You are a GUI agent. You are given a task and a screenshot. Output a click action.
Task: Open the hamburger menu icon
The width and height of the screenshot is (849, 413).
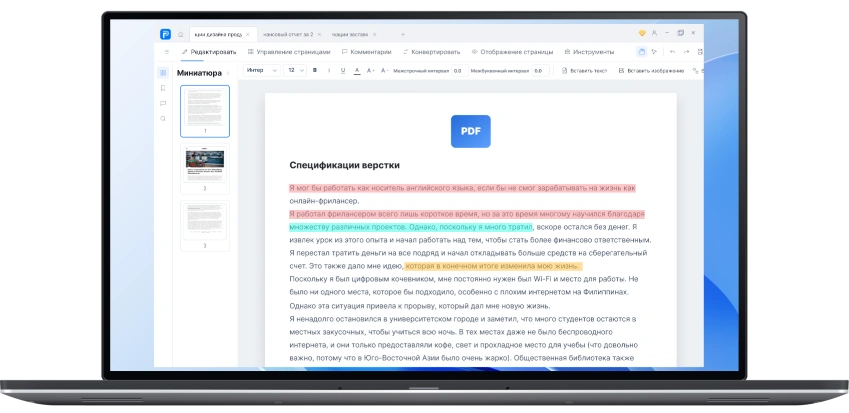167,52
